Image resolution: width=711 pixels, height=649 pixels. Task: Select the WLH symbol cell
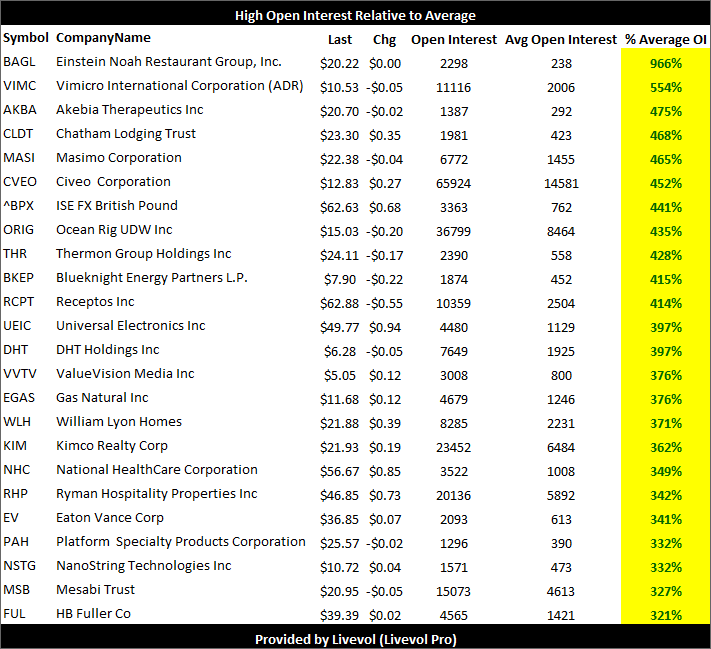[17, 422]
